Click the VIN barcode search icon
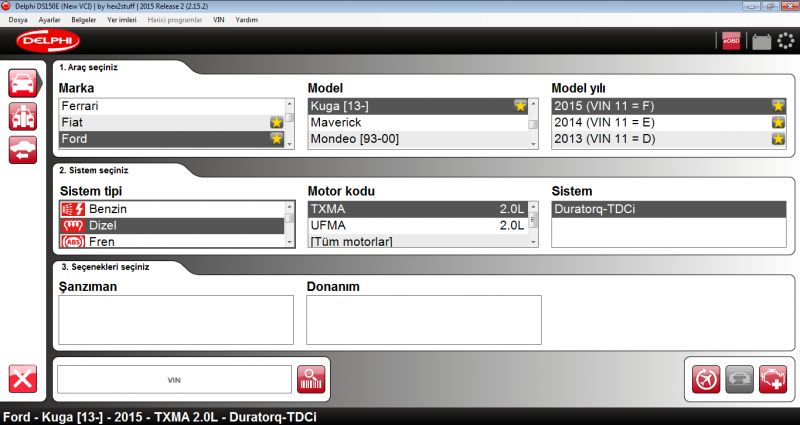800x425 pixels. pyautogui.click(x=311, y=380)
